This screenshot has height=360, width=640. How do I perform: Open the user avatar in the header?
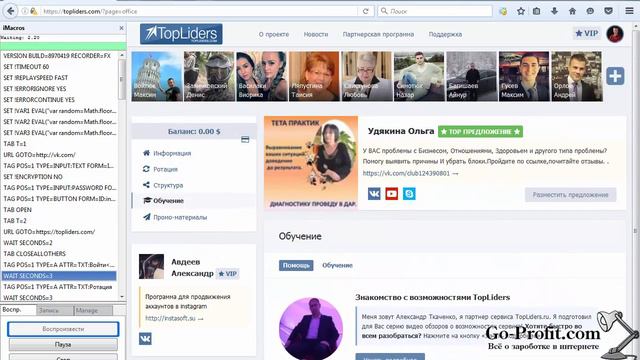point(615,34)
